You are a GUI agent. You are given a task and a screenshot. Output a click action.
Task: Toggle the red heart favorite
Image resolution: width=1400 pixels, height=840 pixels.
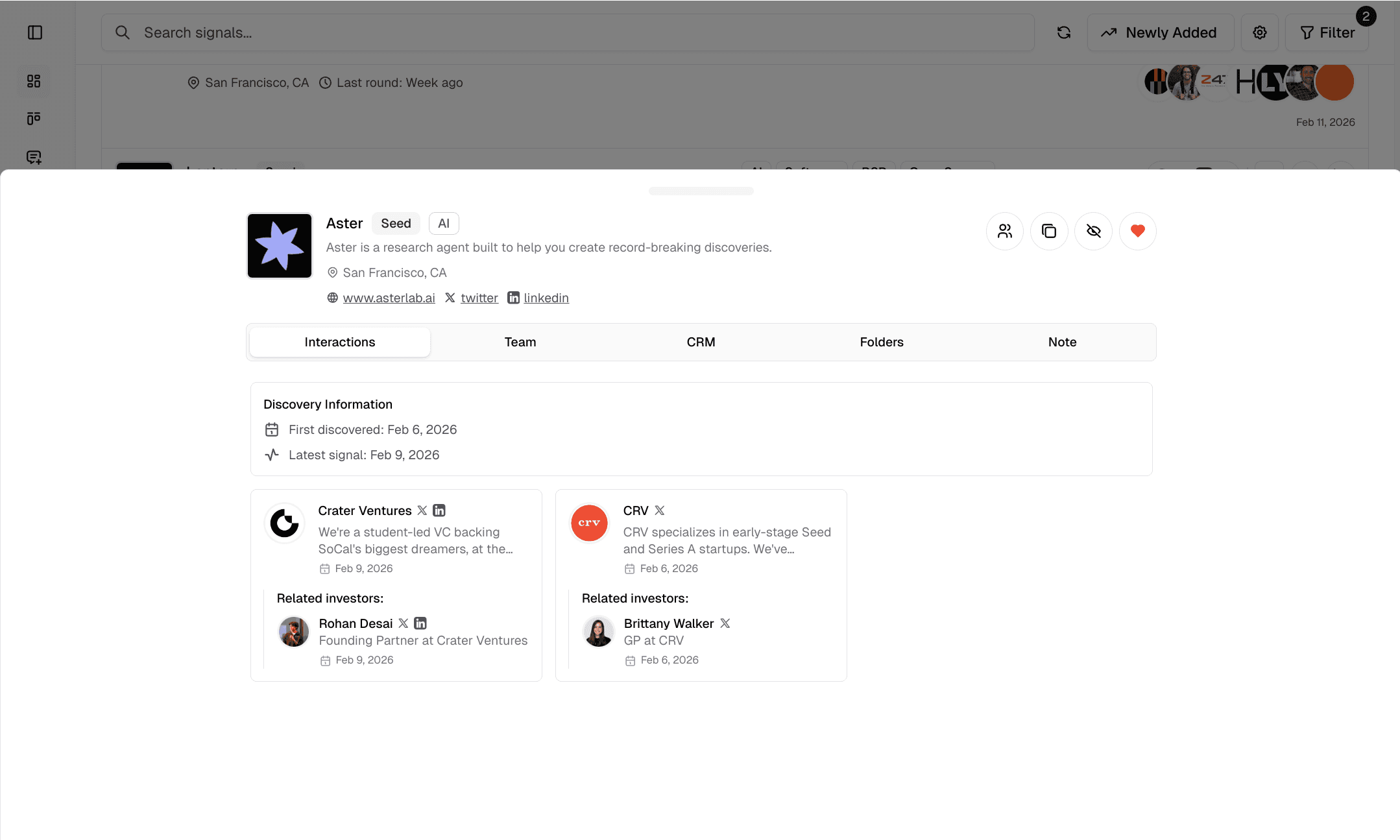[1137, 231]
